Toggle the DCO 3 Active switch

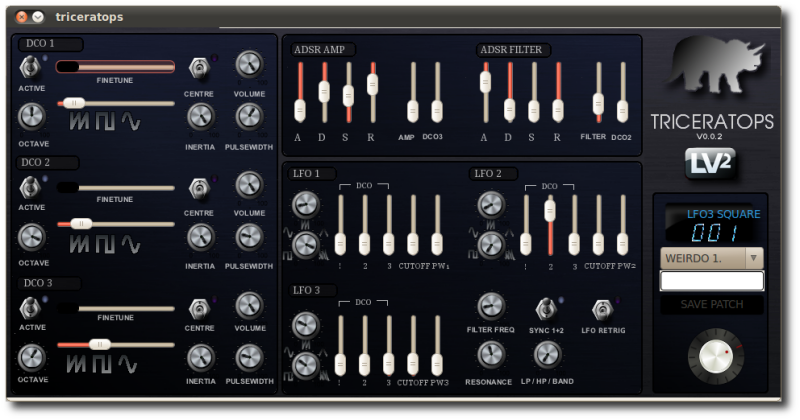30,308
